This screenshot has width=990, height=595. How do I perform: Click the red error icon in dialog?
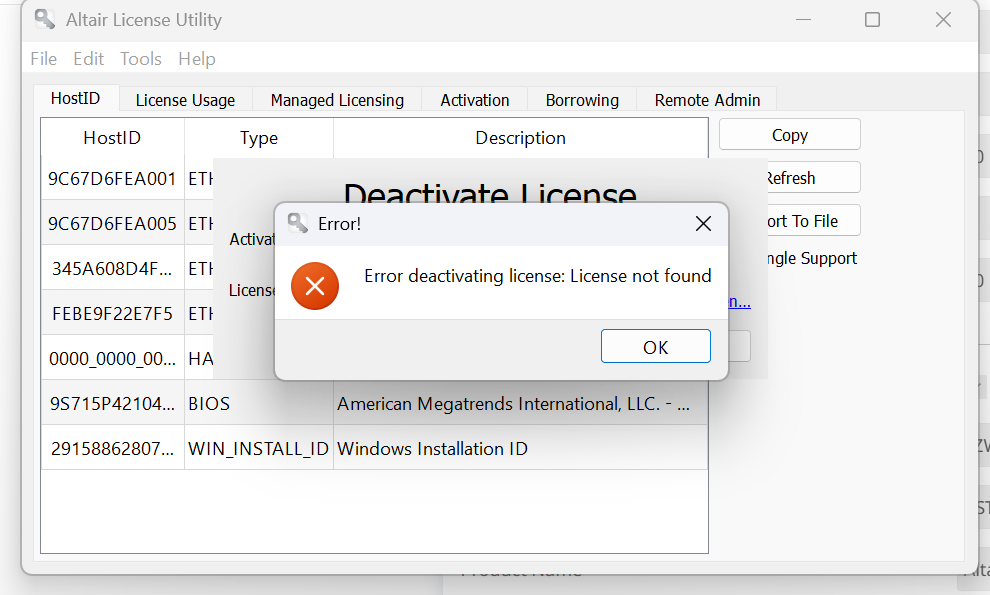tap(314, 286)
